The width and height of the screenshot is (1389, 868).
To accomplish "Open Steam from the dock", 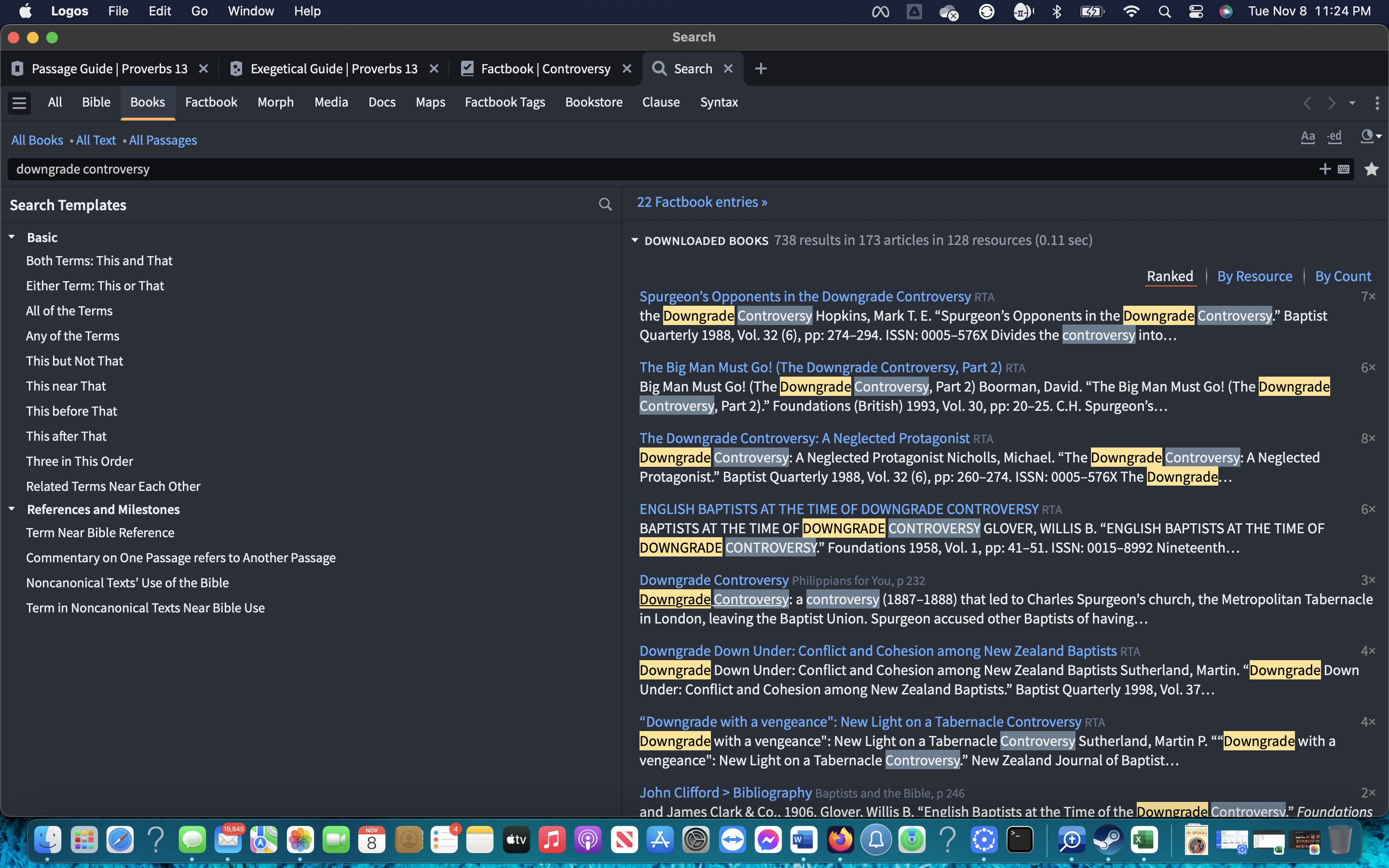I will click(x=1108, y=841).
